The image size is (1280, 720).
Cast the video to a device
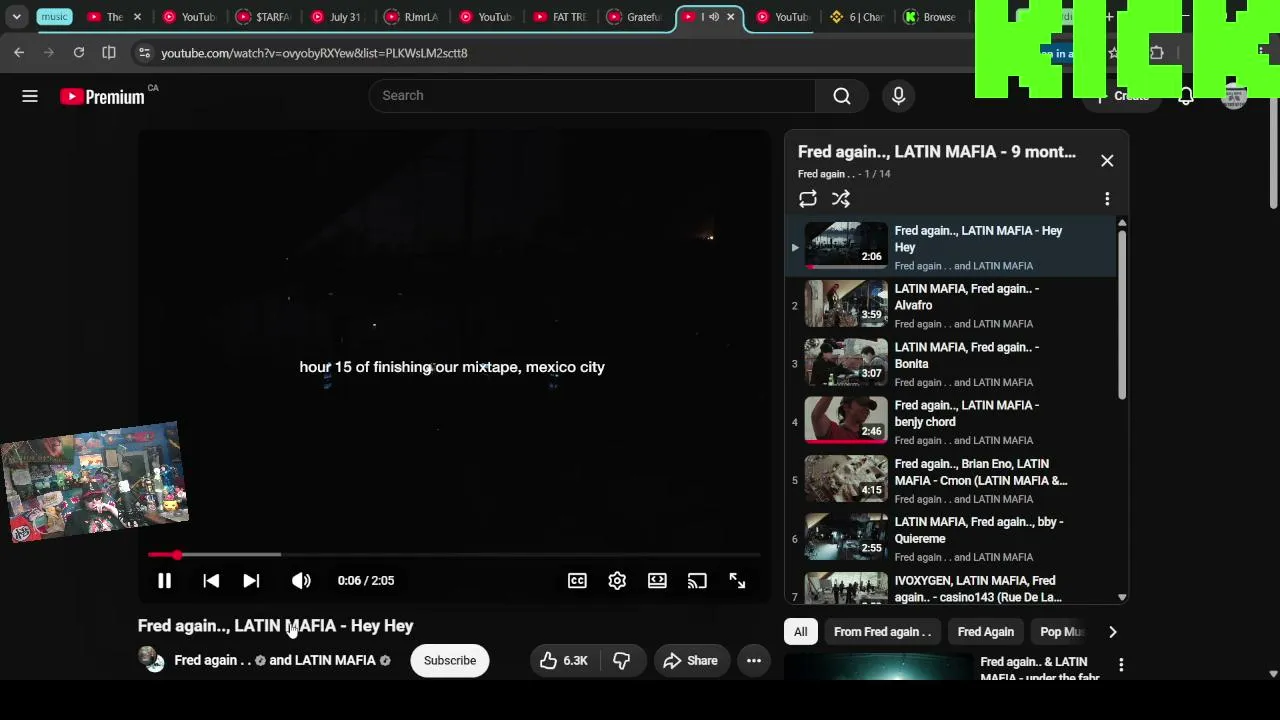tap(697, 581)
